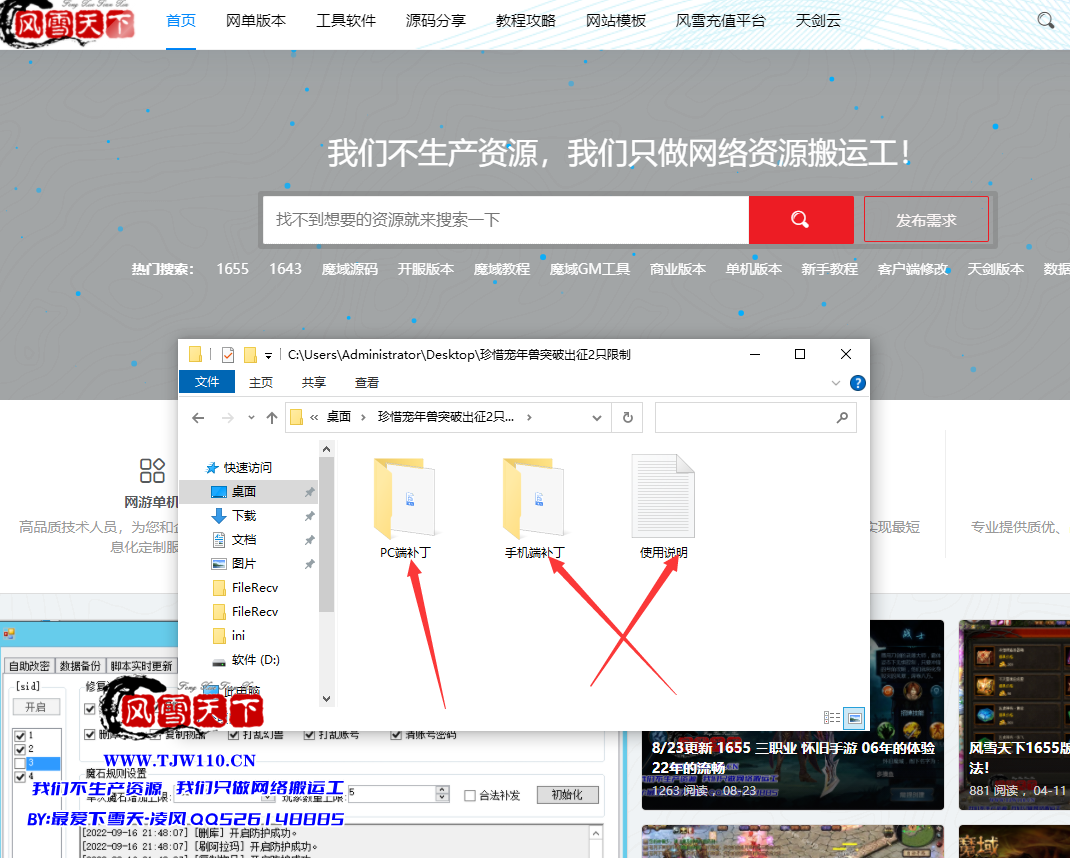The image size is (1070, 858).
Task: Click the log panel scroll up arrow
Action: click(x=596, y=833)
